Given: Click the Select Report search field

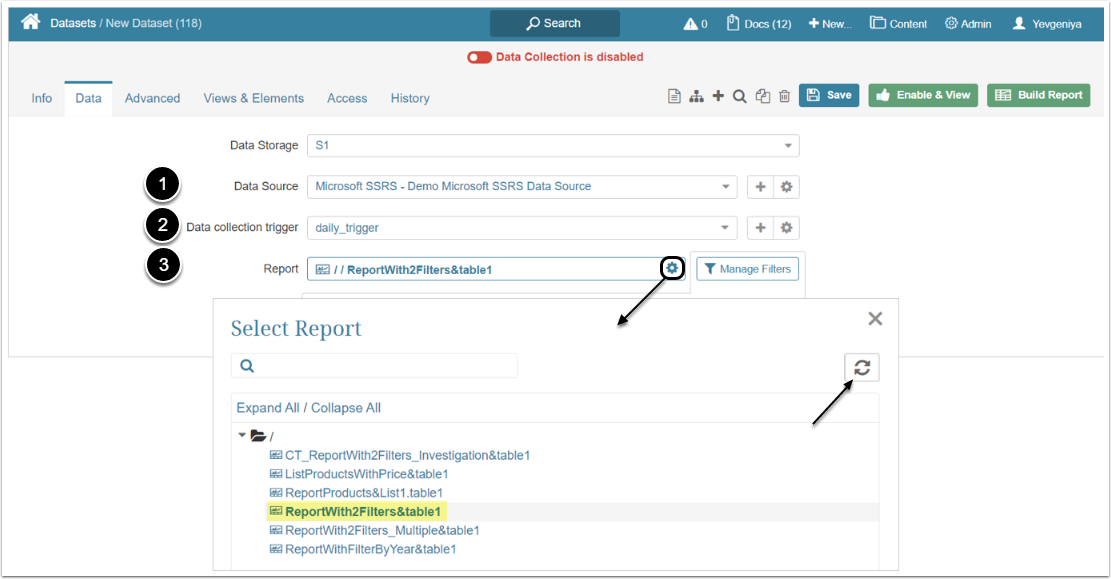Looking at the screenshot, I should click(x=374, y=366).
